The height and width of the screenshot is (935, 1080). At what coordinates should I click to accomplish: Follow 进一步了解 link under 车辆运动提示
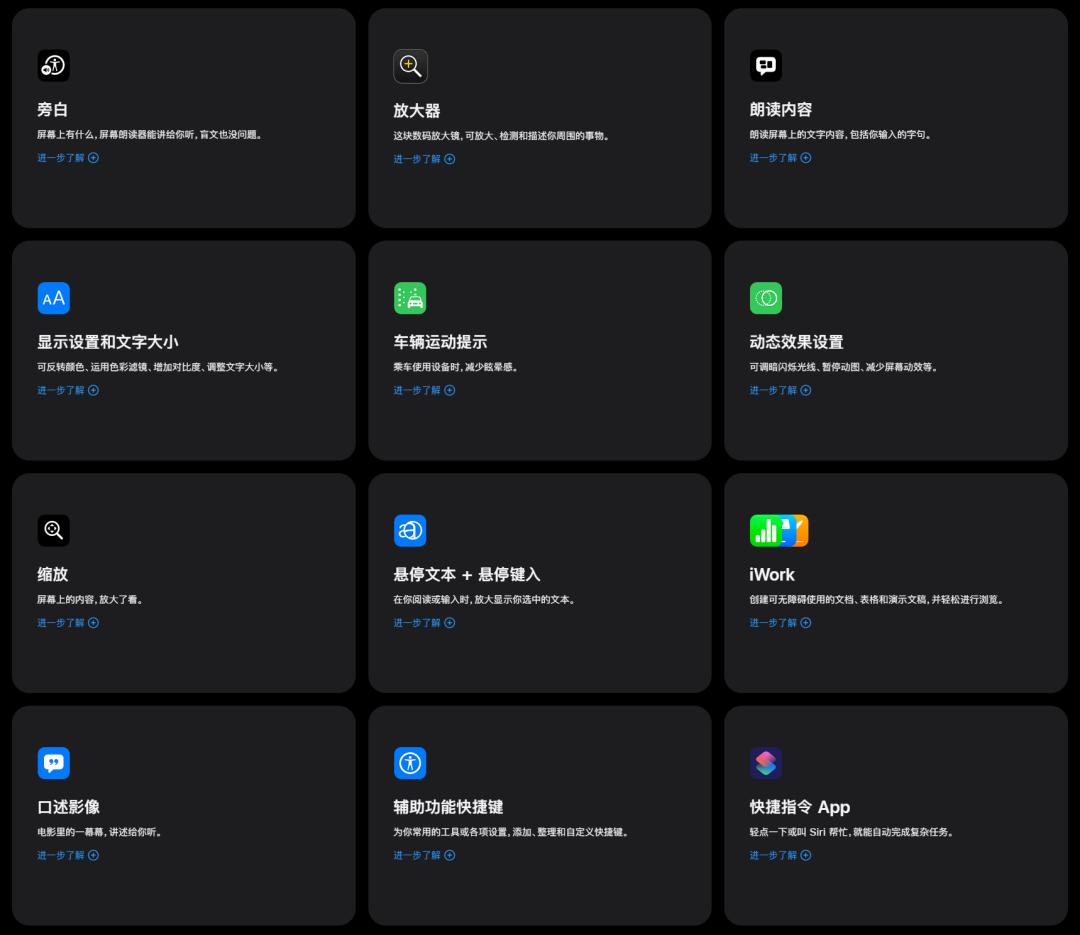424,391
